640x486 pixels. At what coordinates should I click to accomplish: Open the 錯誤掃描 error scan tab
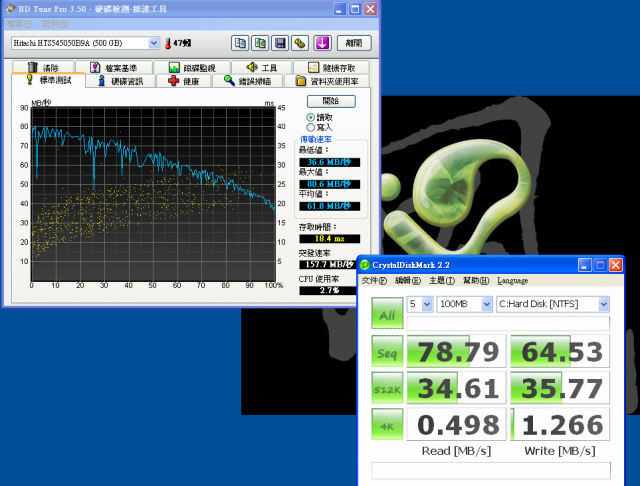click(248, 81)
